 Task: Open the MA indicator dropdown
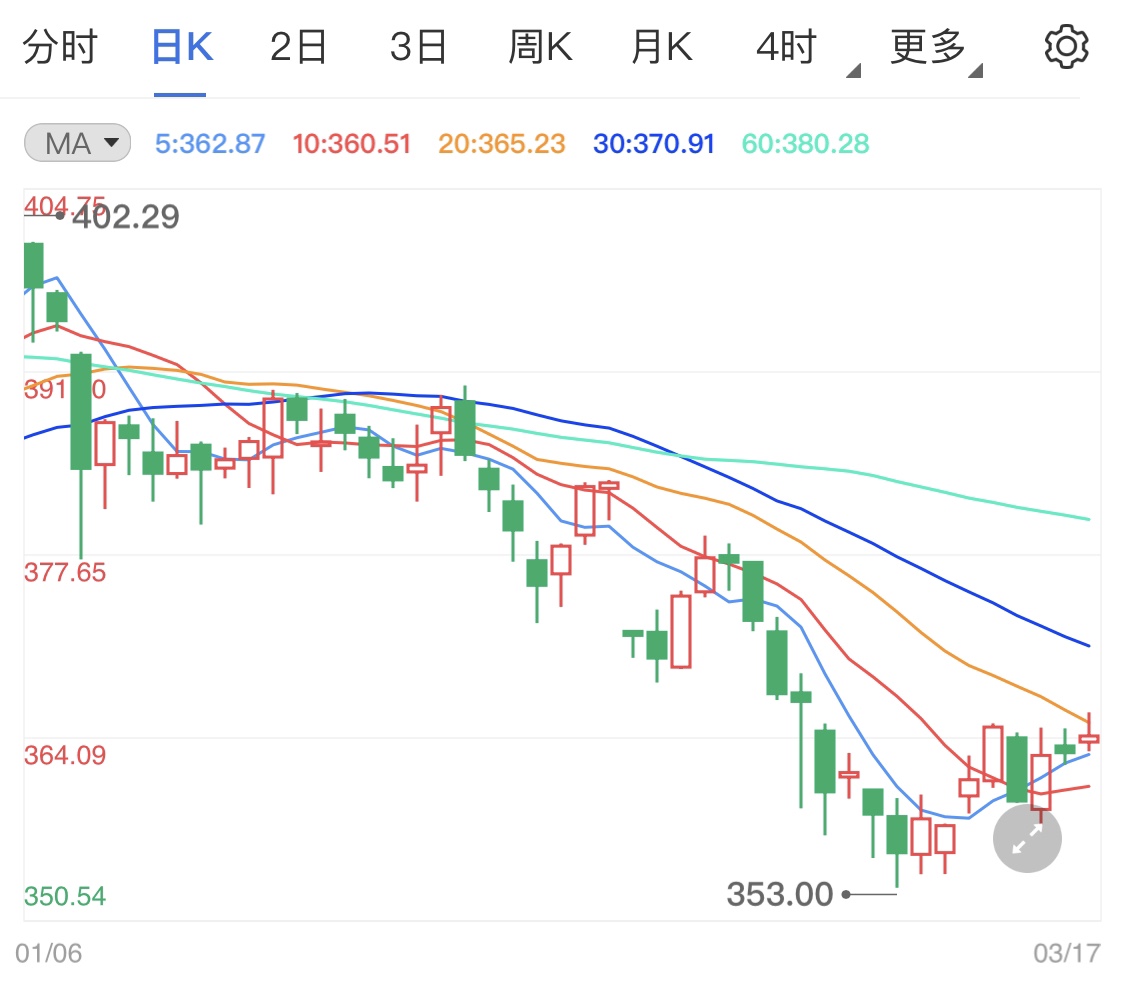(x=77, y=143)
